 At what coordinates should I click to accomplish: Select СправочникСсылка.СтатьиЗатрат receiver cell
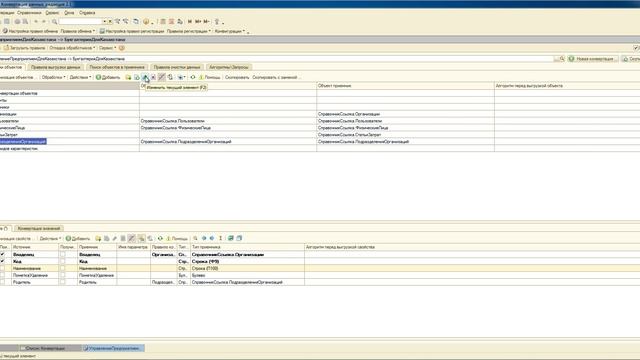pos(405,135)
